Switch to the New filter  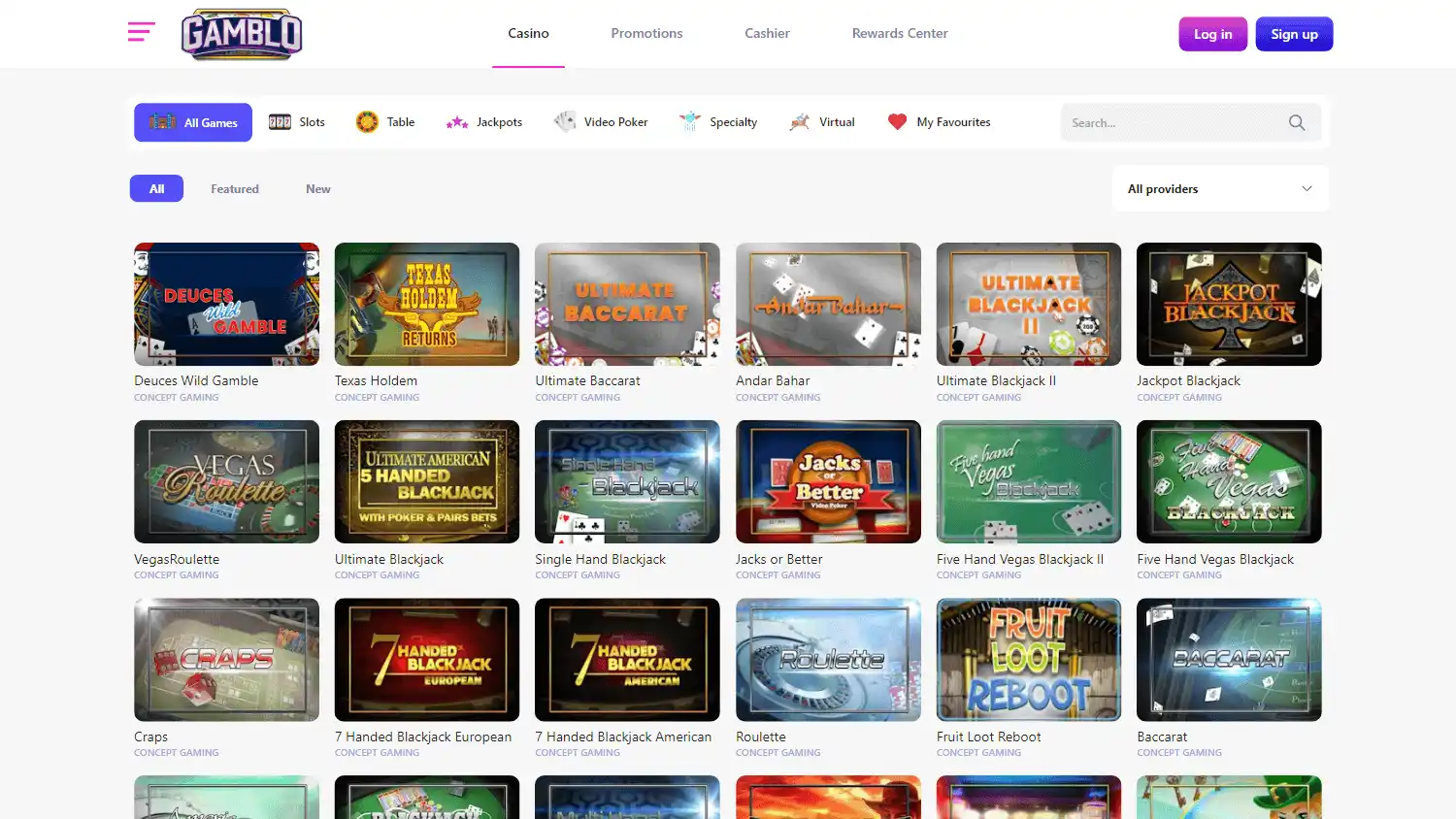click(318, 189)
